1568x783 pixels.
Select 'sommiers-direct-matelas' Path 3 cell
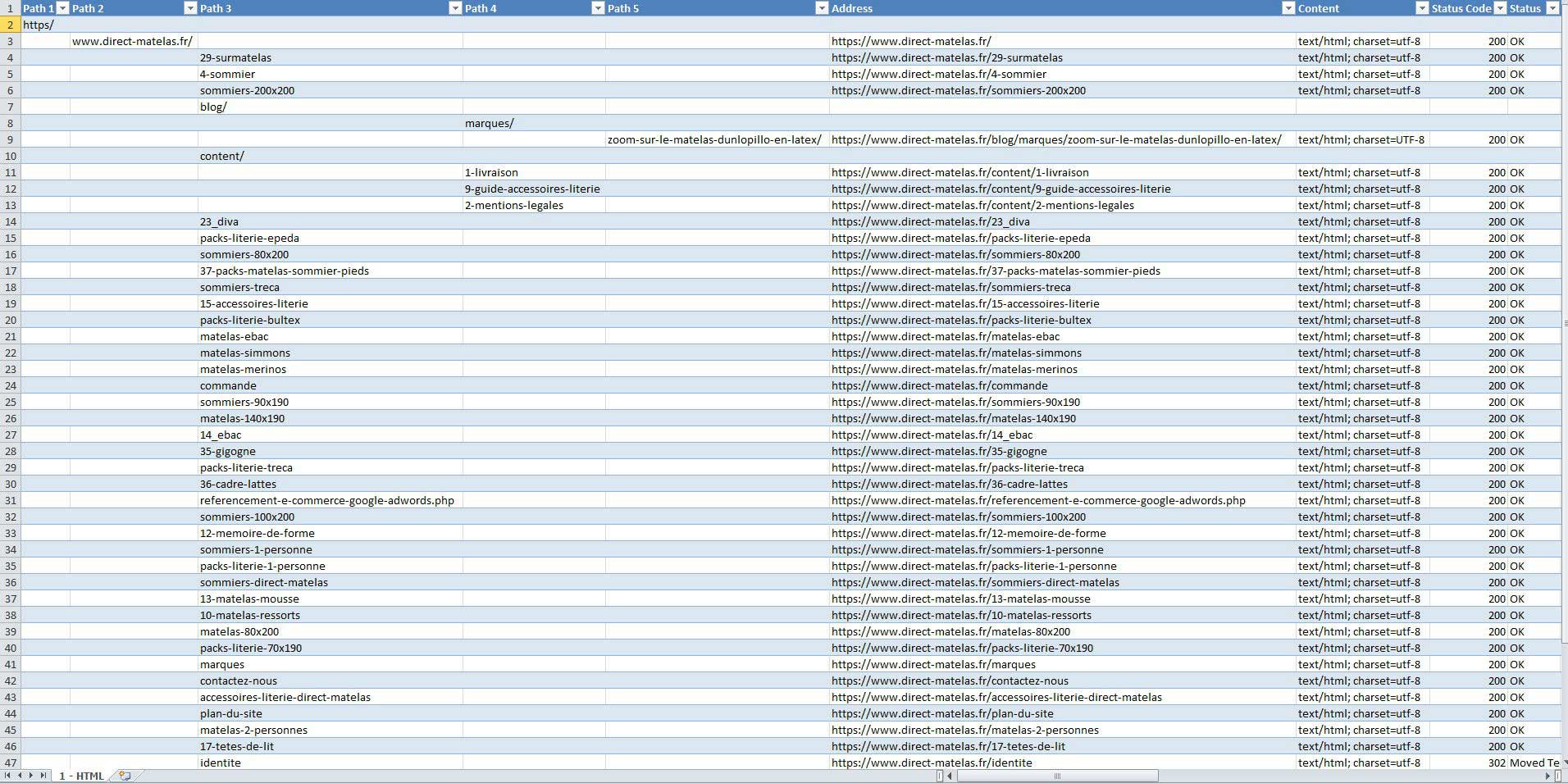pyautogui.click(x=330, y=582)
